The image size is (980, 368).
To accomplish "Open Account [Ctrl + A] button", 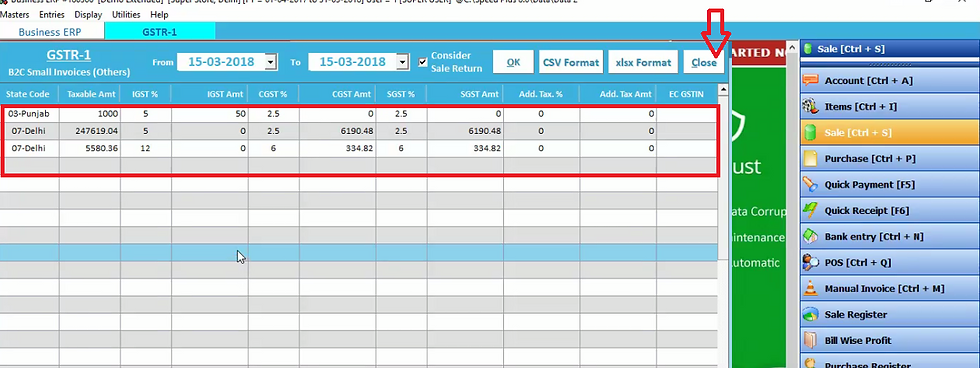I will tap(889, 81).
